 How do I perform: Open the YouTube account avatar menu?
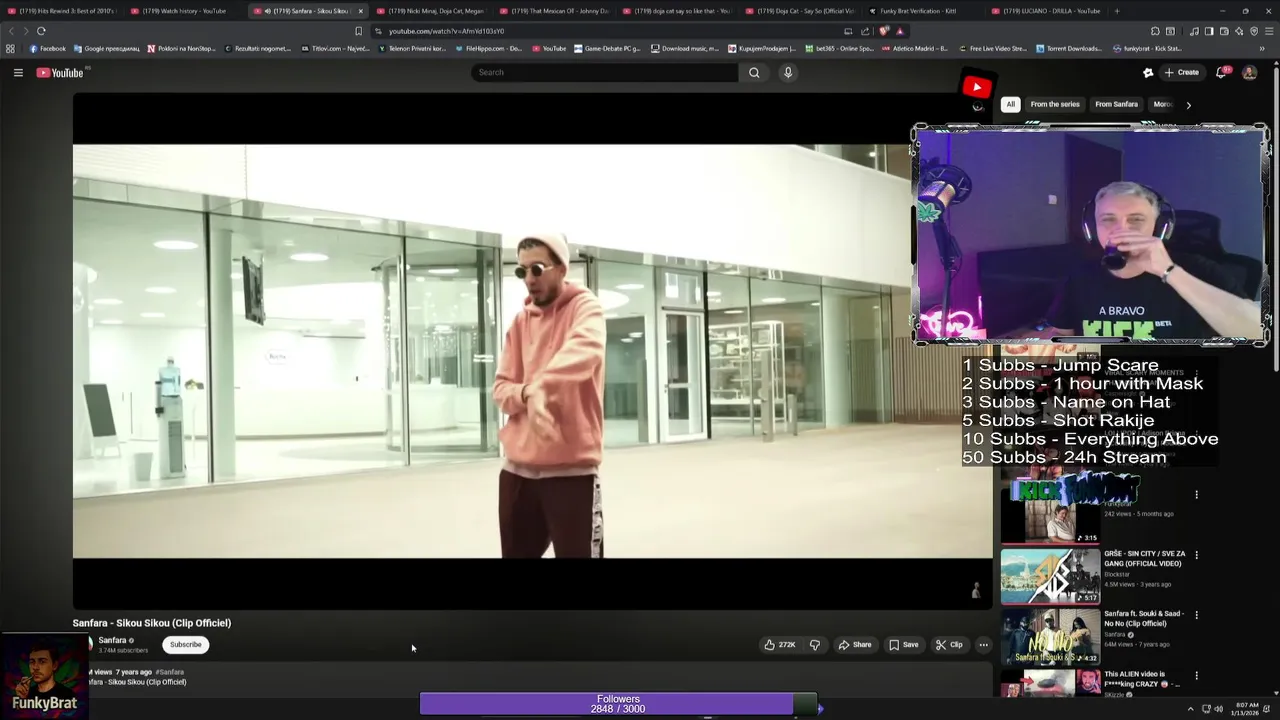[x=1249, y=72]
